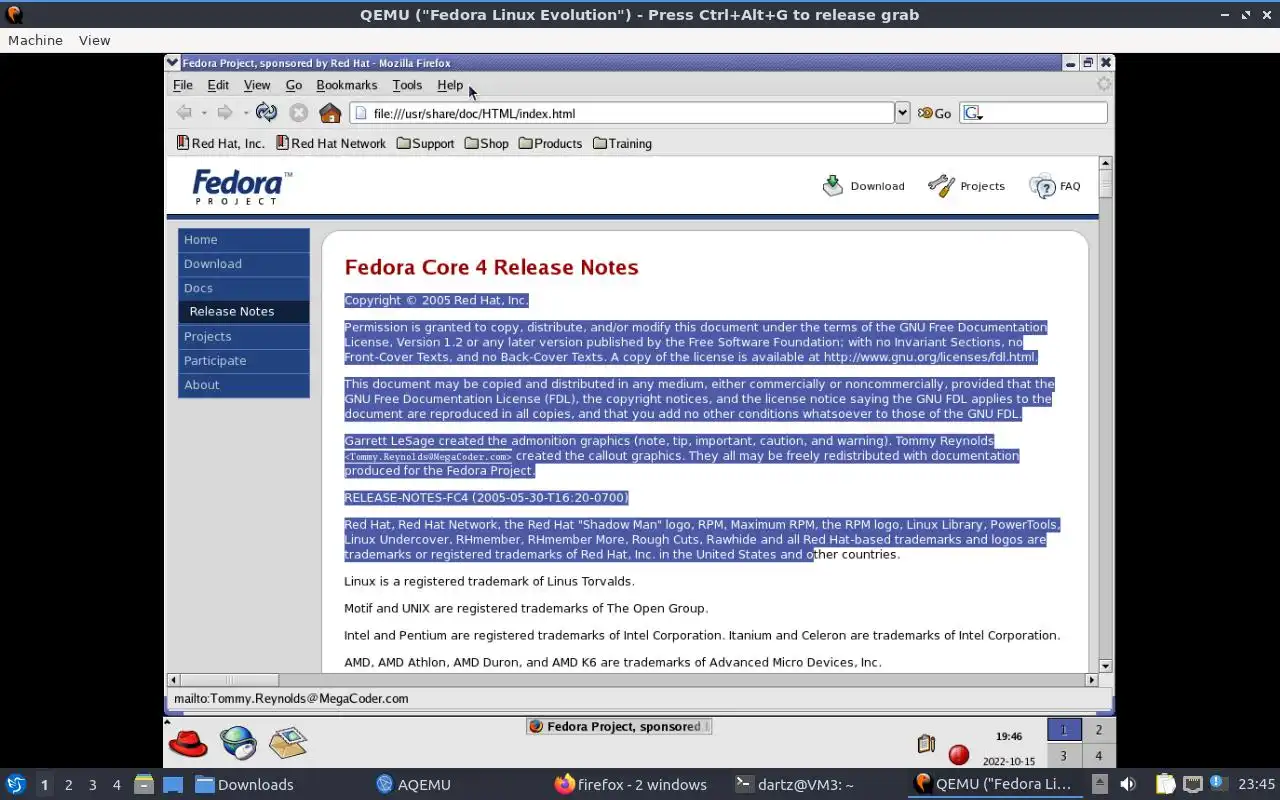Open the File menu
1280x800 pixels.
[183, 85]
